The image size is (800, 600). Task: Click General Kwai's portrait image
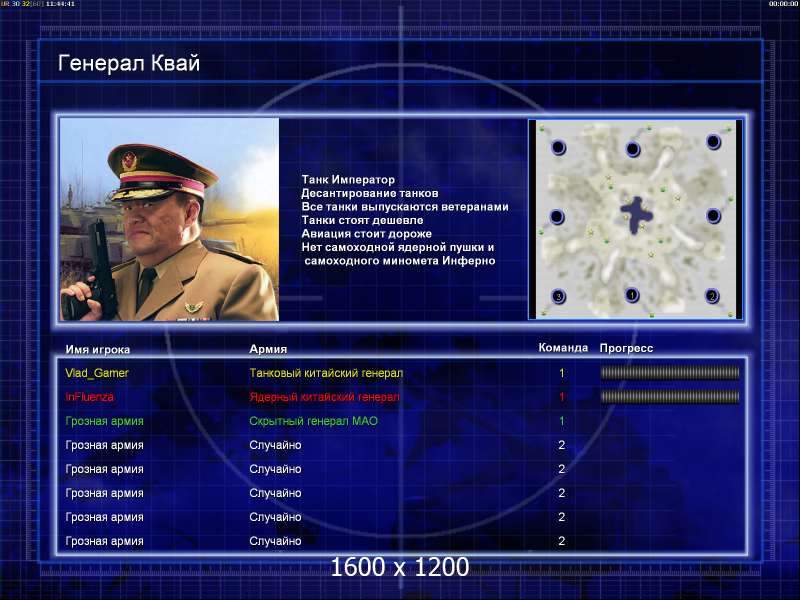pyautogui.click(x=169, y=219)
